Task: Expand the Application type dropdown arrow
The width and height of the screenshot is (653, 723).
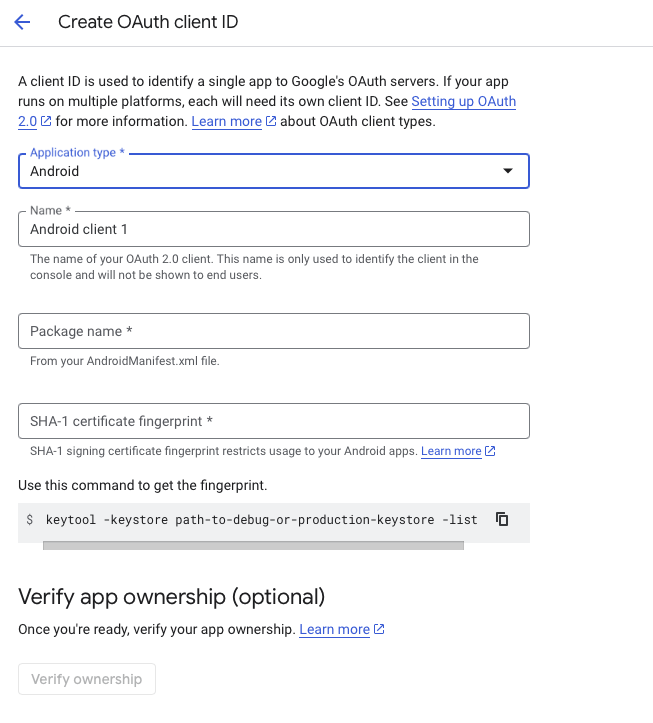Action: point(508,171)
